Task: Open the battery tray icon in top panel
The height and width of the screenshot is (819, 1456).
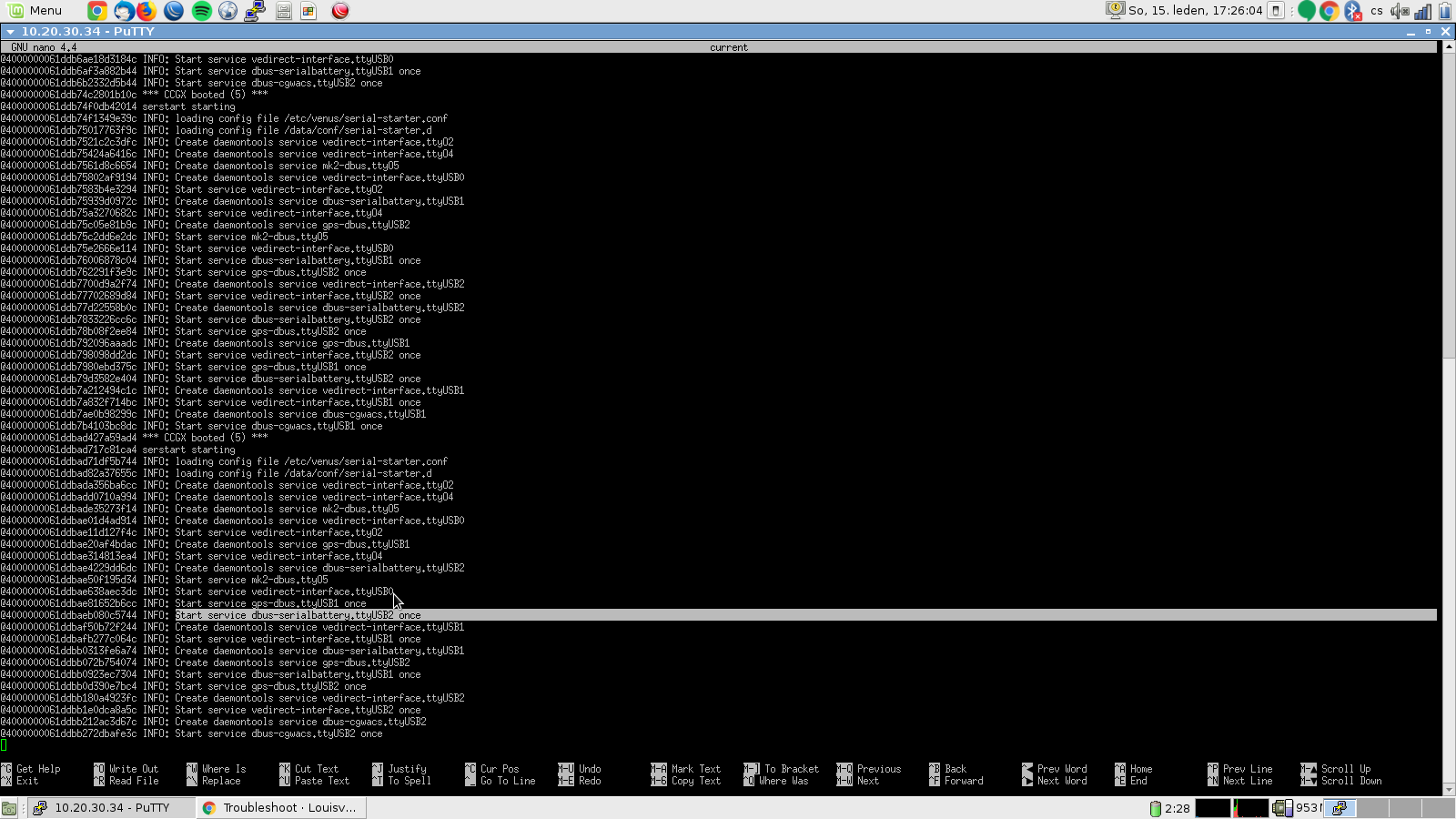Action: (1445, 11)
